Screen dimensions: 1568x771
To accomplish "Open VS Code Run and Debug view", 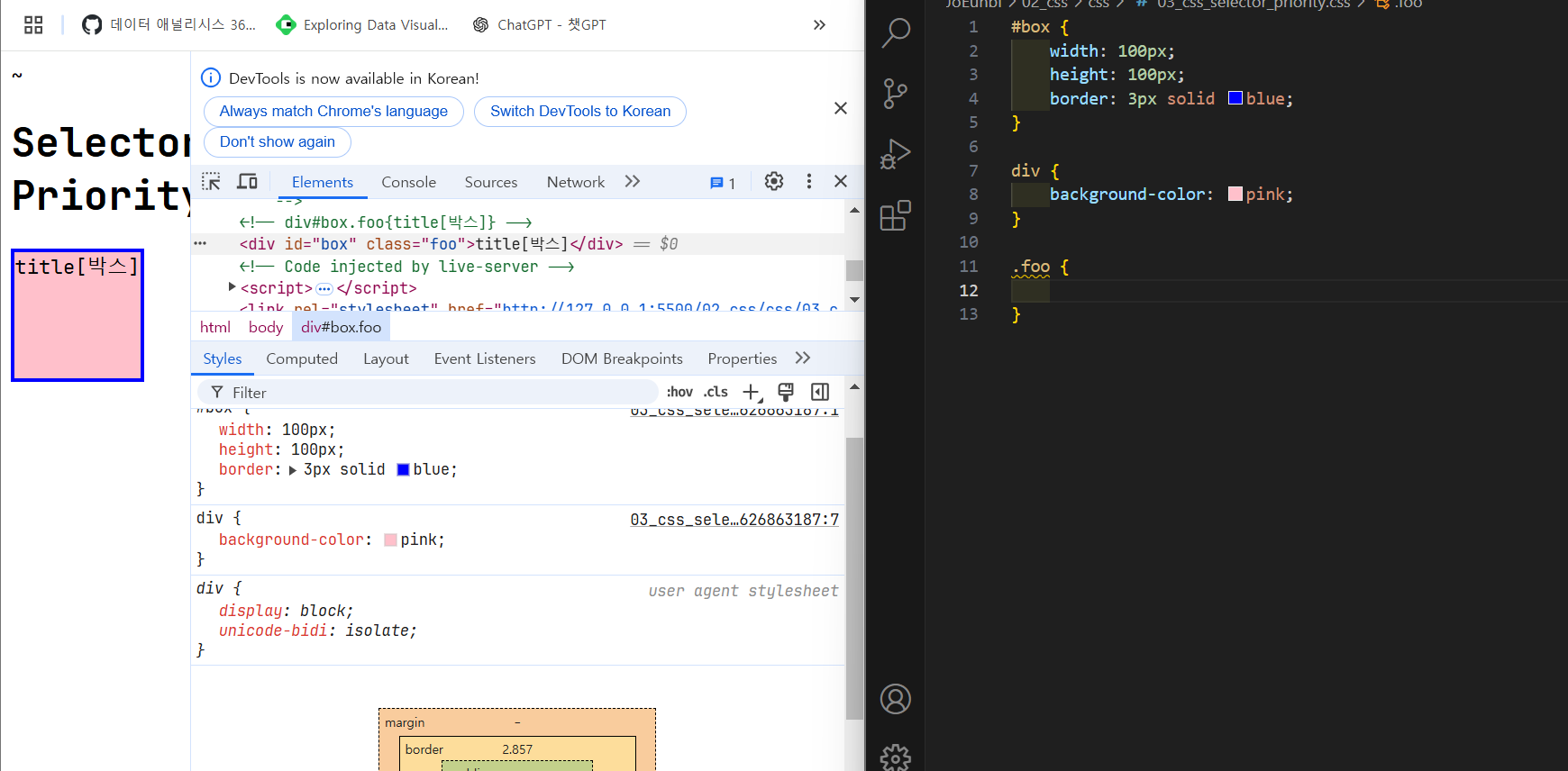I will [x=895, y=154].
